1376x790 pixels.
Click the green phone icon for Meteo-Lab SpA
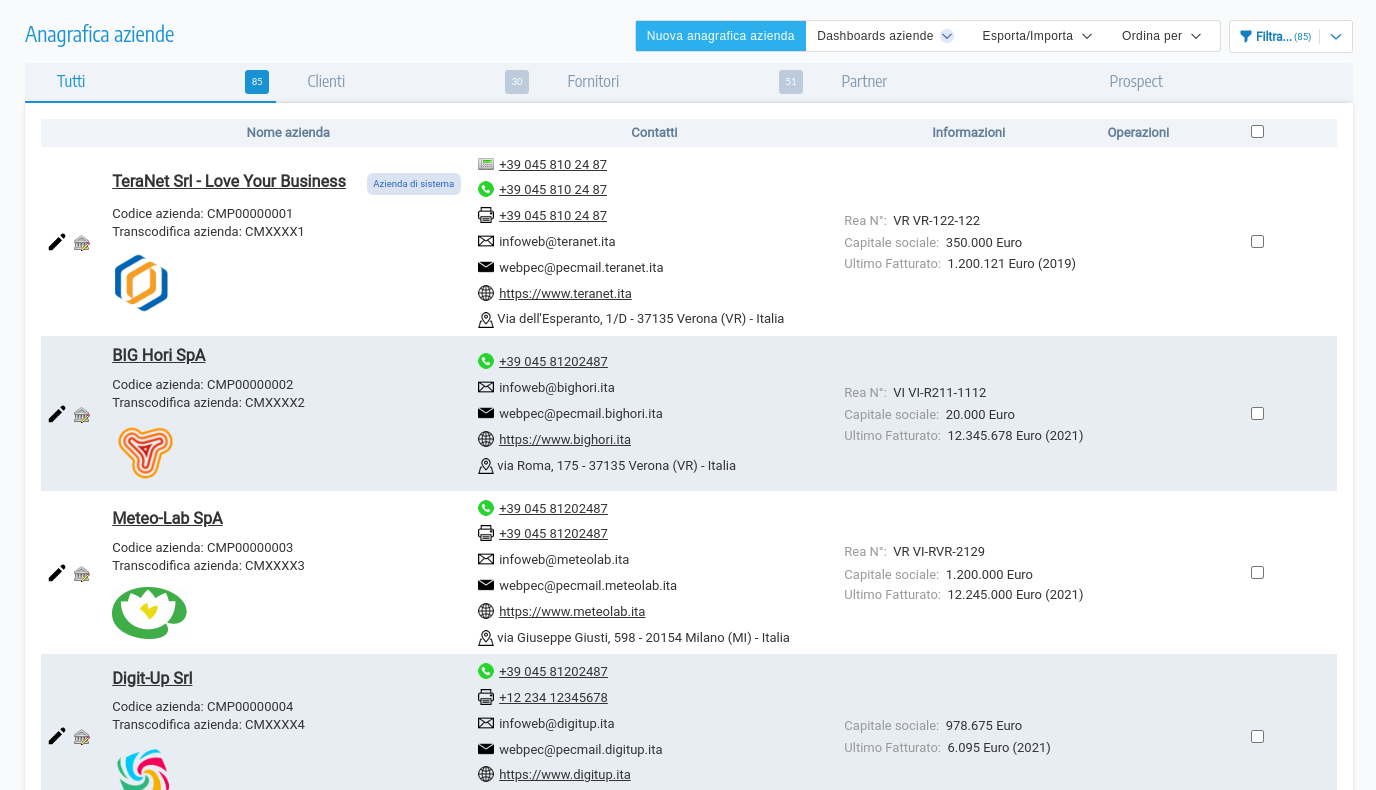coord(486,507)
